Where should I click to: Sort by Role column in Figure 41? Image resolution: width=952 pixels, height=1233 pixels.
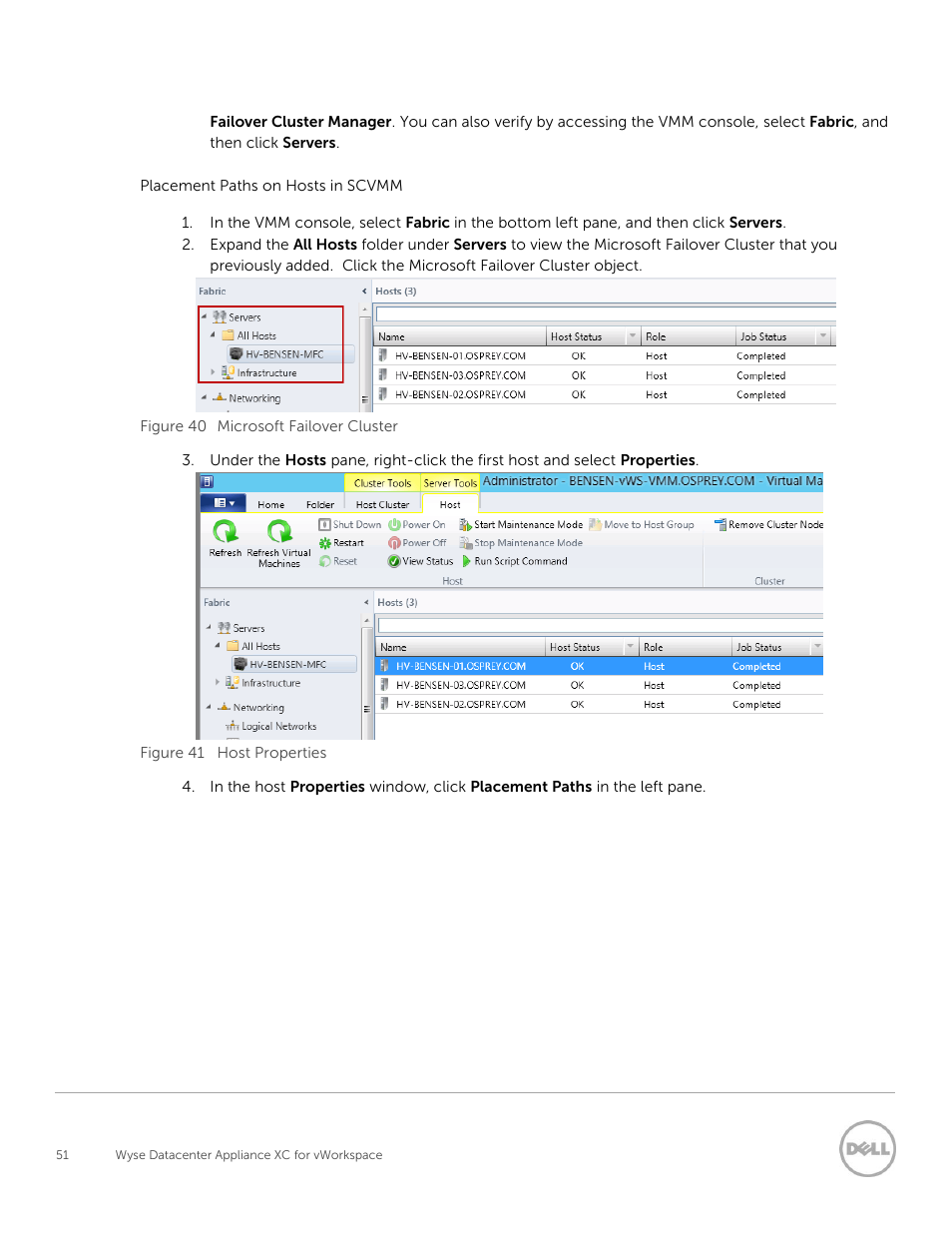point(685,647)
